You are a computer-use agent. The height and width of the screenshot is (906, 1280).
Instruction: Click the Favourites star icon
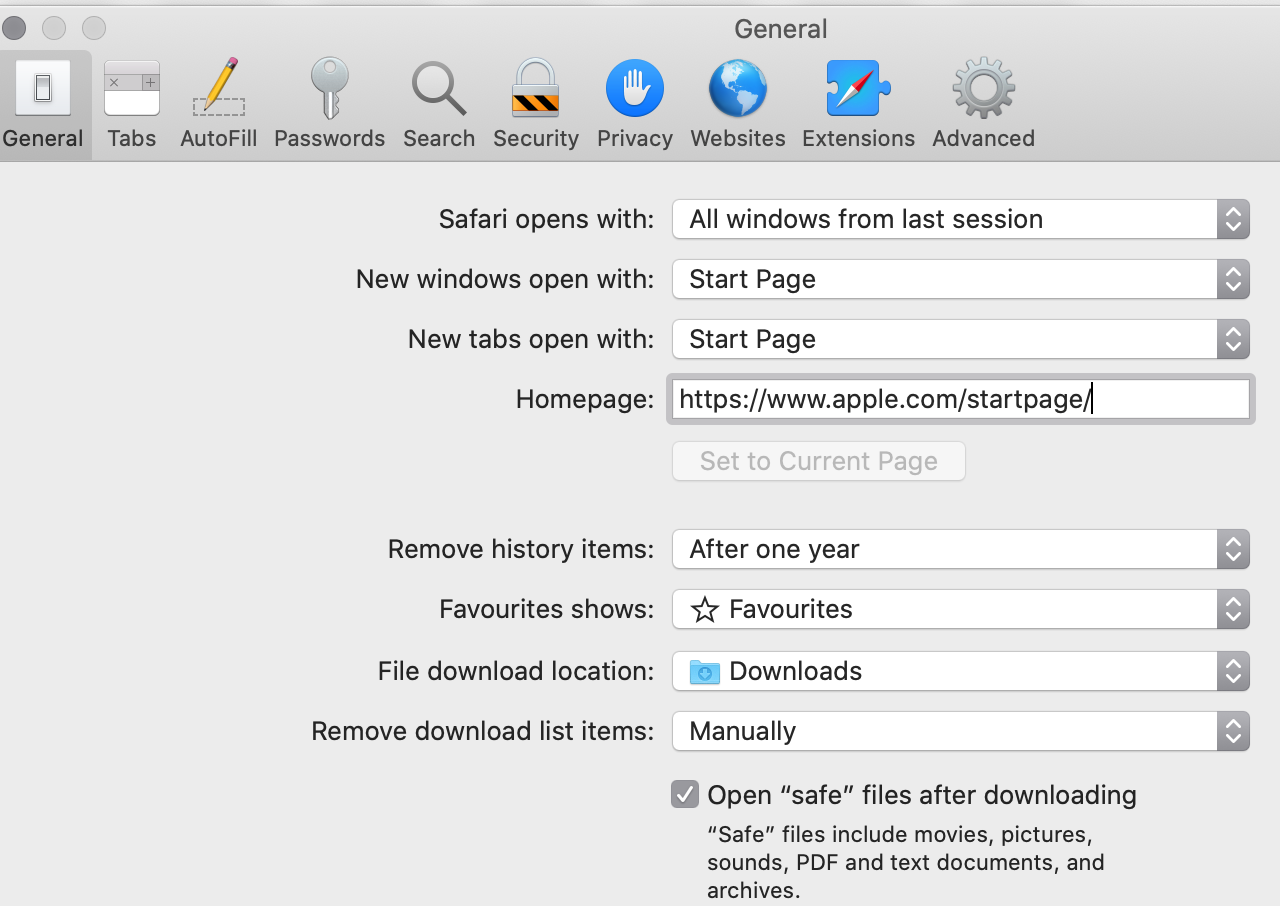coord(705,610)
